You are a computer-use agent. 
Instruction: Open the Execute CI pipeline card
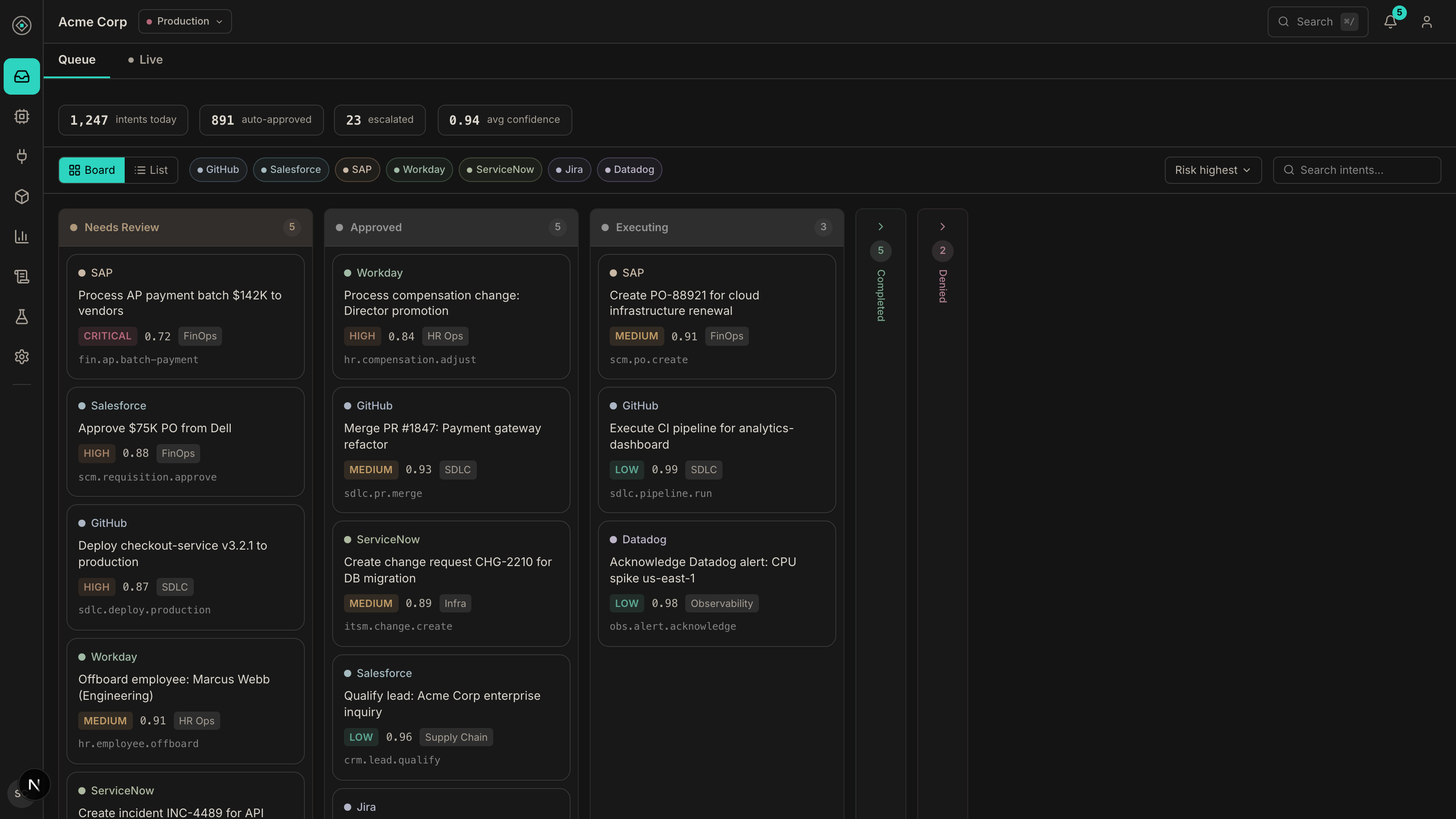717,450
